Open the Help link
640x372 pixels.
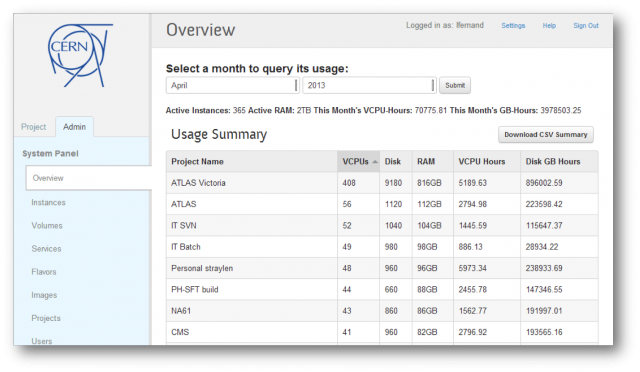point(549,26)
